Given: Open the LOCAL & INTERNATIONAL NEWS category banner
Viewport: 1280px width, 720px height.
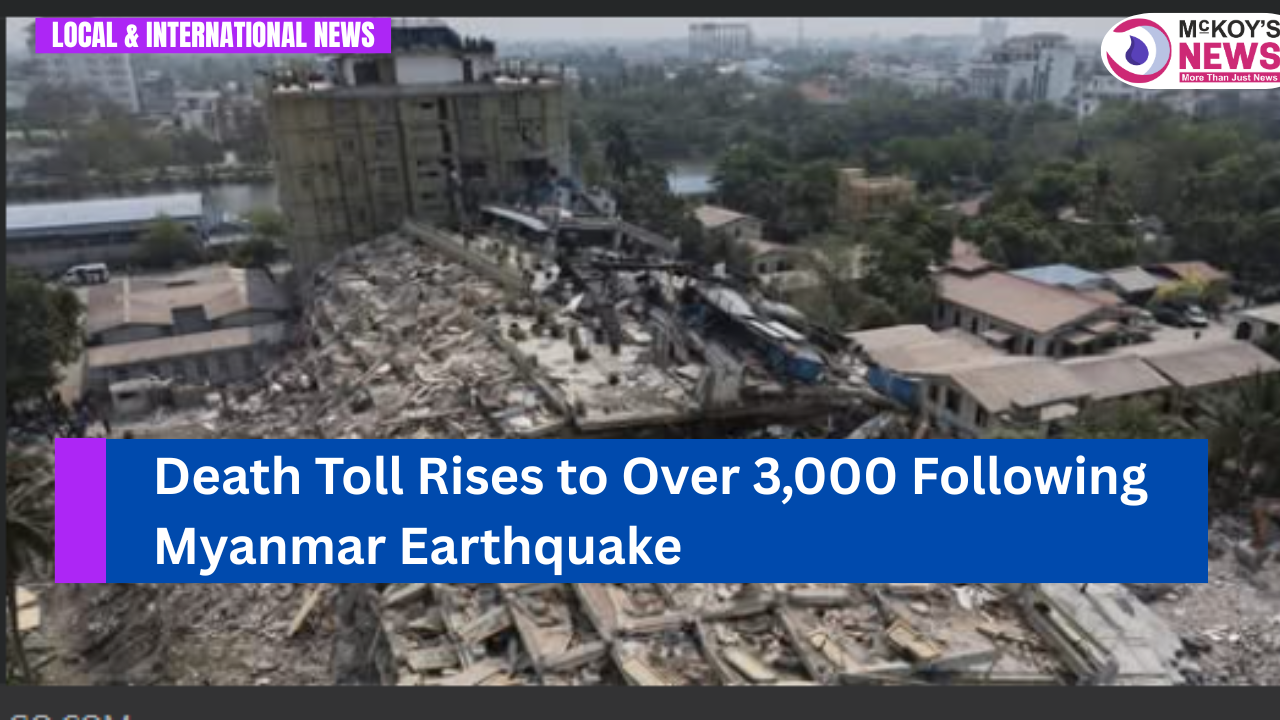Looking at the screenshot, I should coord(213,36).
